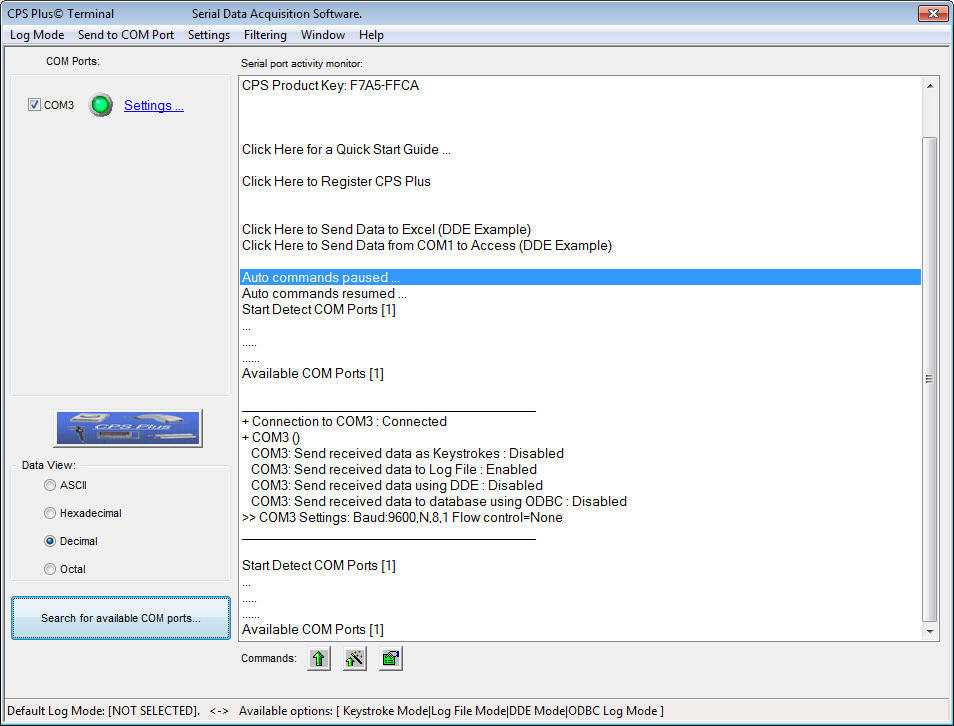Open the Log Mode menu
954x726 pixels.
pyautogui.click(x=37, y=35)
